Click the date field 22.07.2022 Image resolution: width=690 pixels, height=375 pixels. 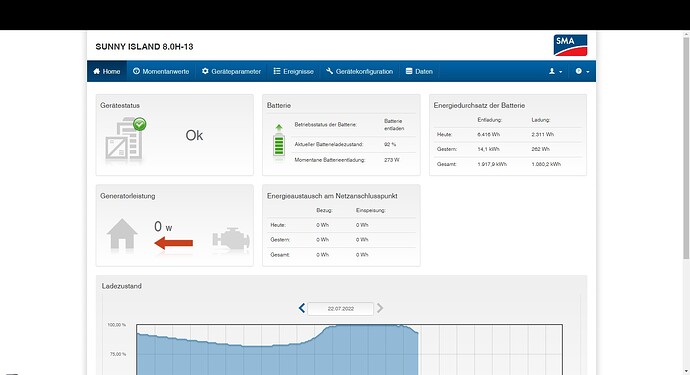(341, 309)
